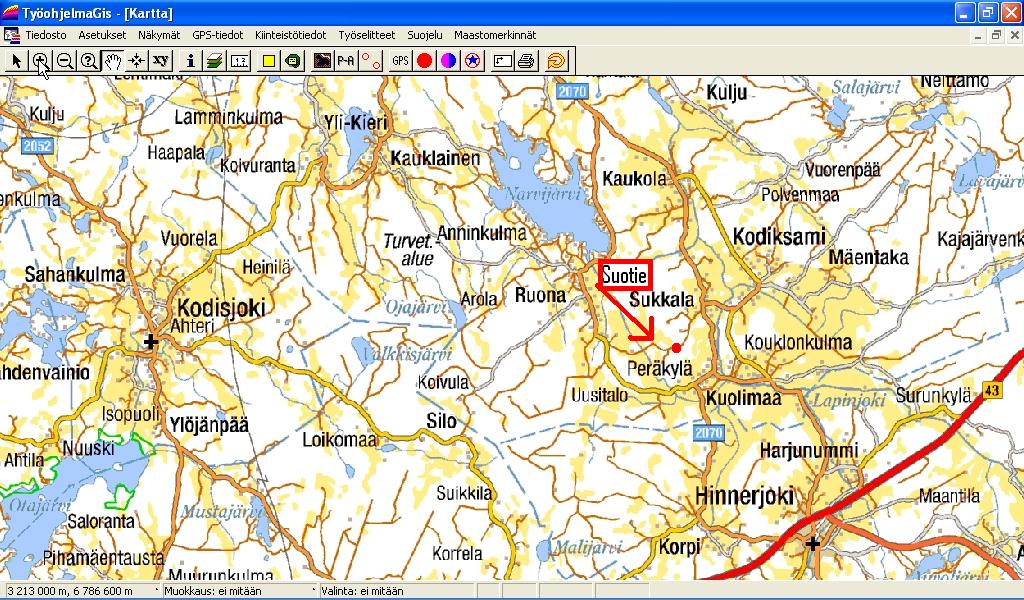
Task: Open the map layers stack icon
Action: click(215, 61)
